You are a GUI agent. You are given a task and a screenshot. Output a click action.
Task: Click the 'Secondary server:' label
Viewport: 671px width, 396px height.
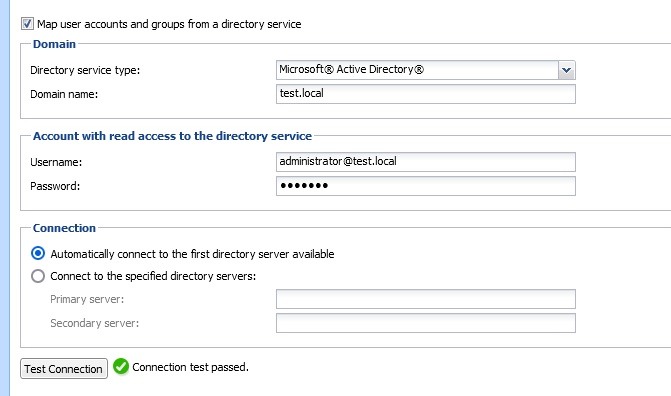[95, 323]
